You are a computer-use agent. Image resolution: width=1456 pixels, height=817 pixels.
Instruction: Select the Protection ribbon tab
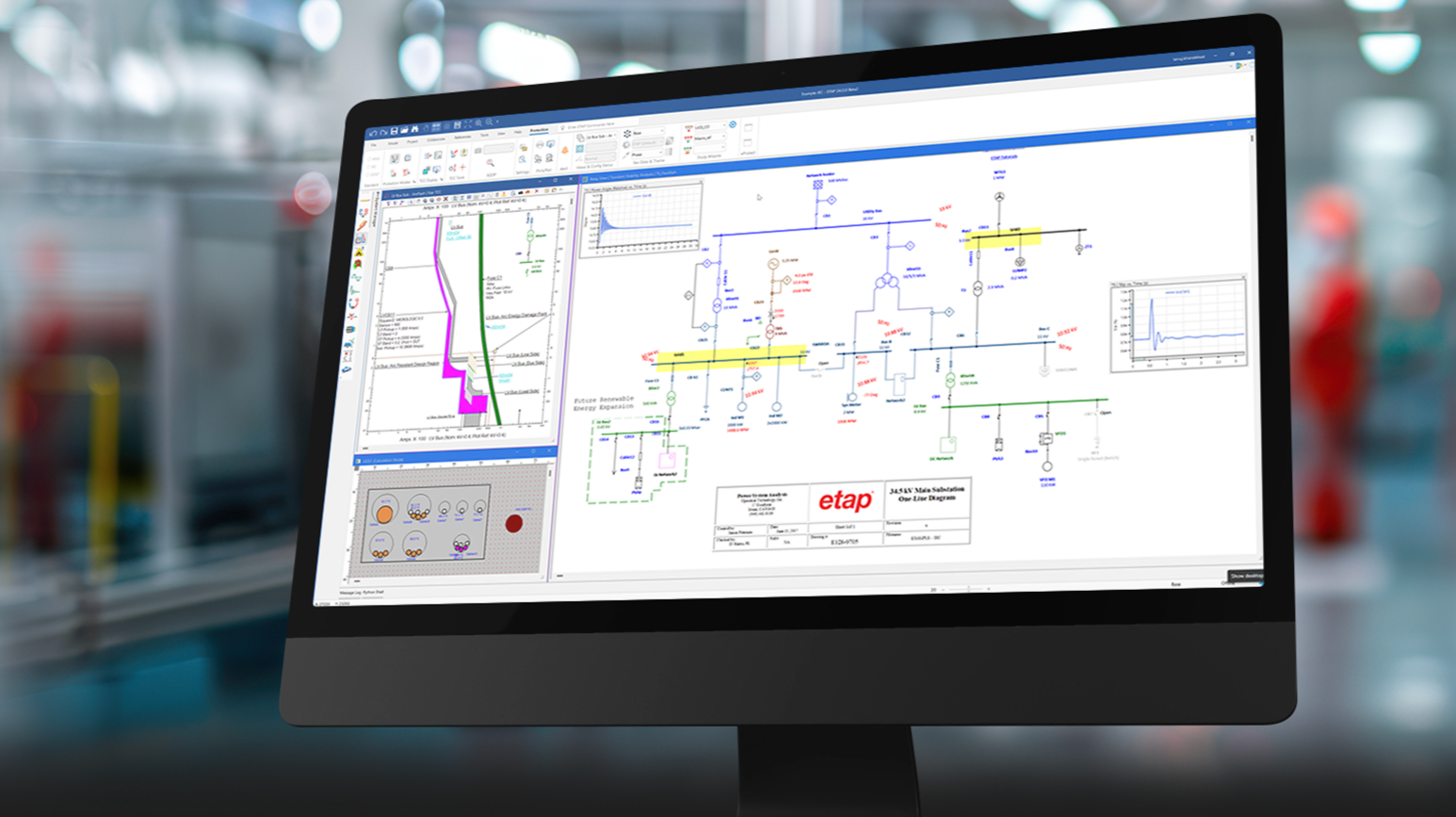(x=540, y=131)
